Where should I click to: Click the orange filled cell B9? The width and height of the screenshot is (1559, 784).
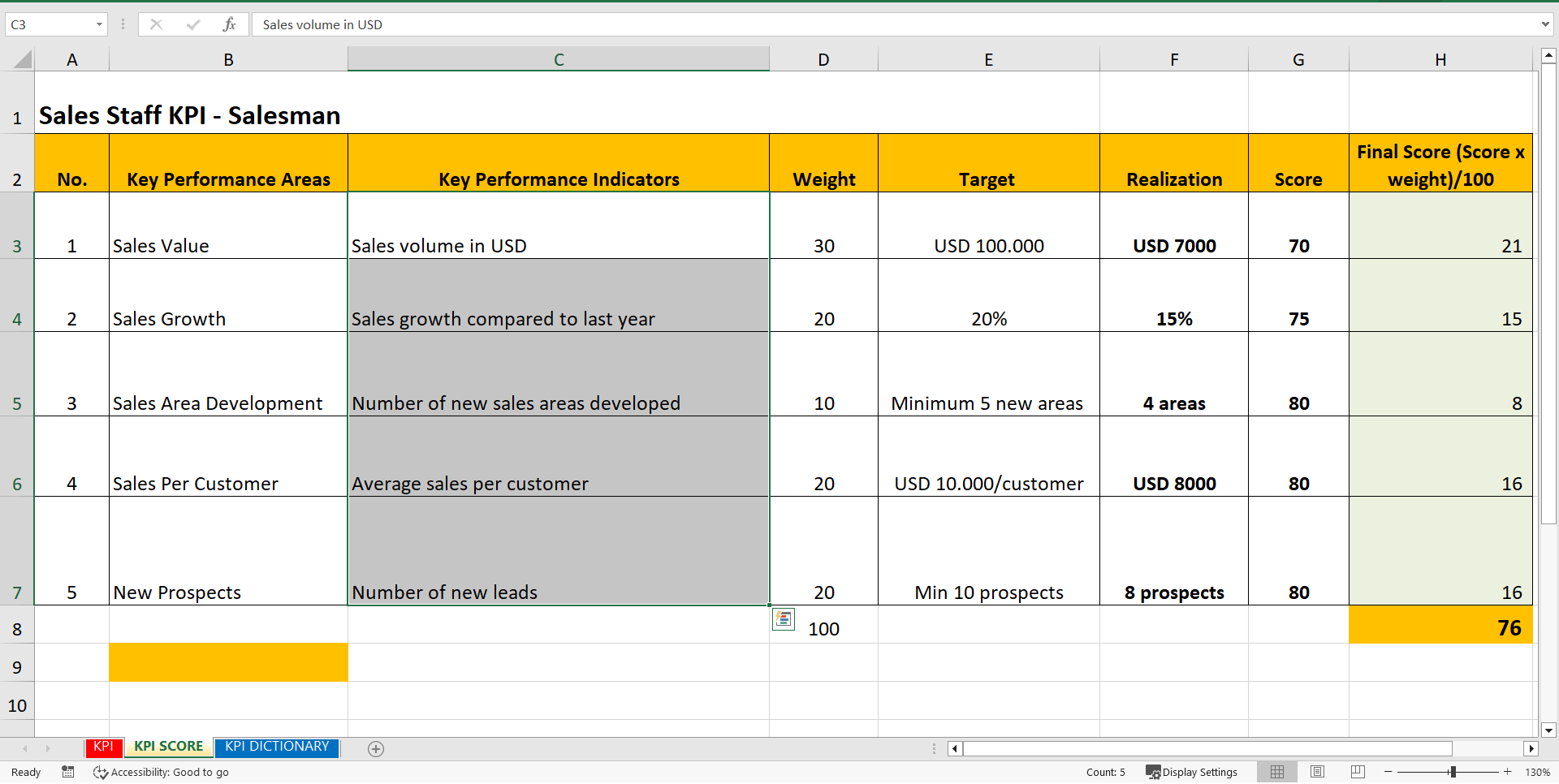coord(228,662)
